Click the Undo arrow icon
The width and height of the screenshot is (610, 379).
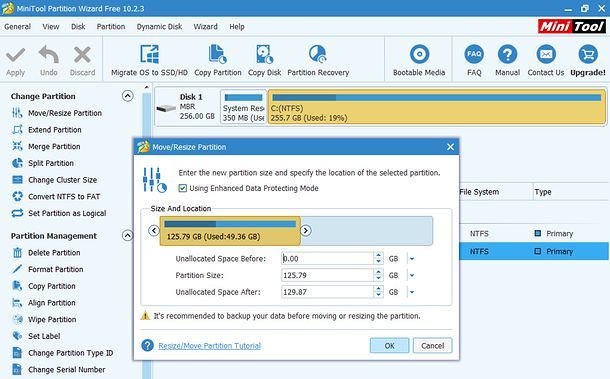pyautogui.click(x=49, y=55)
